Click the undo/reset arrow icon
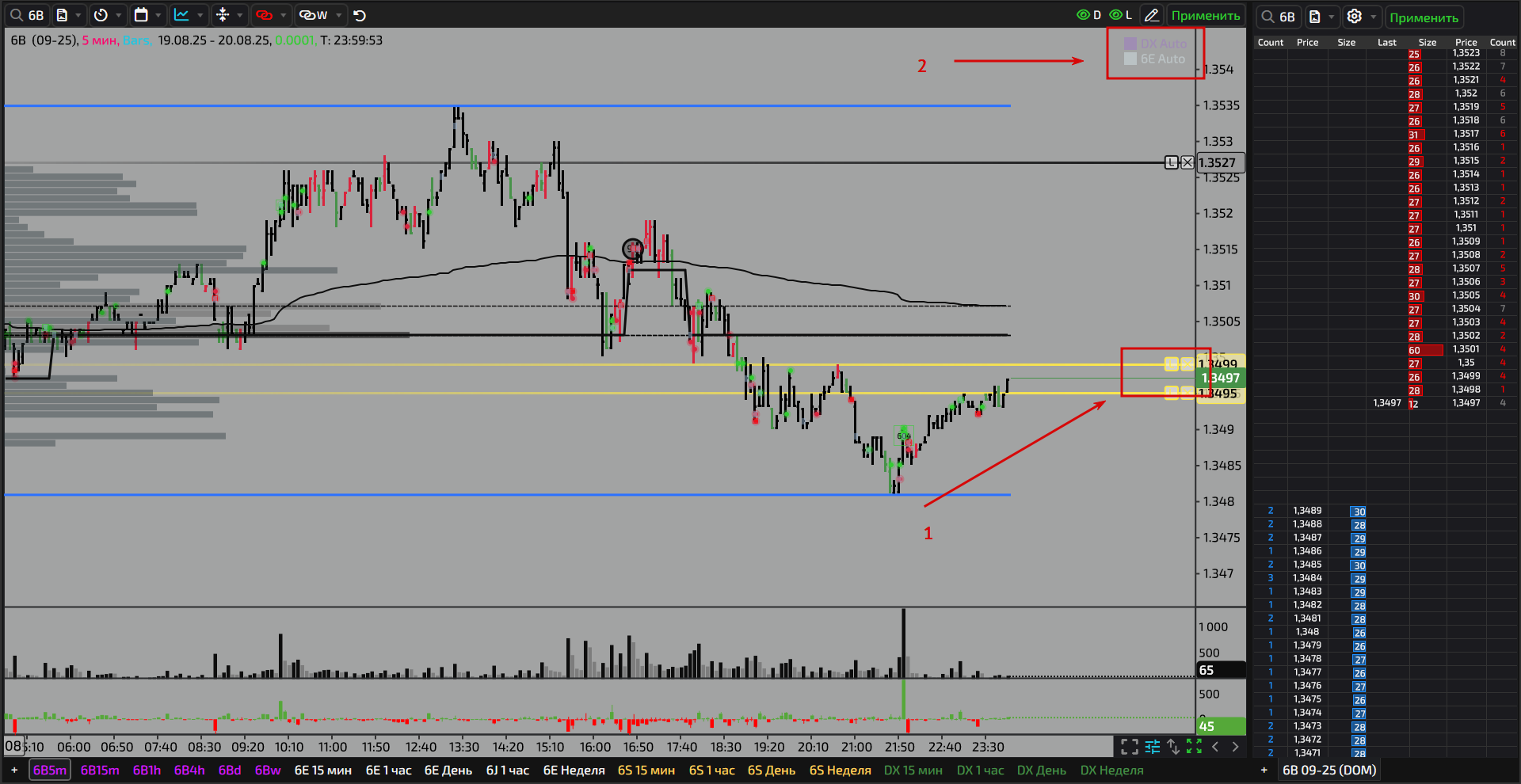 point(360,15)
